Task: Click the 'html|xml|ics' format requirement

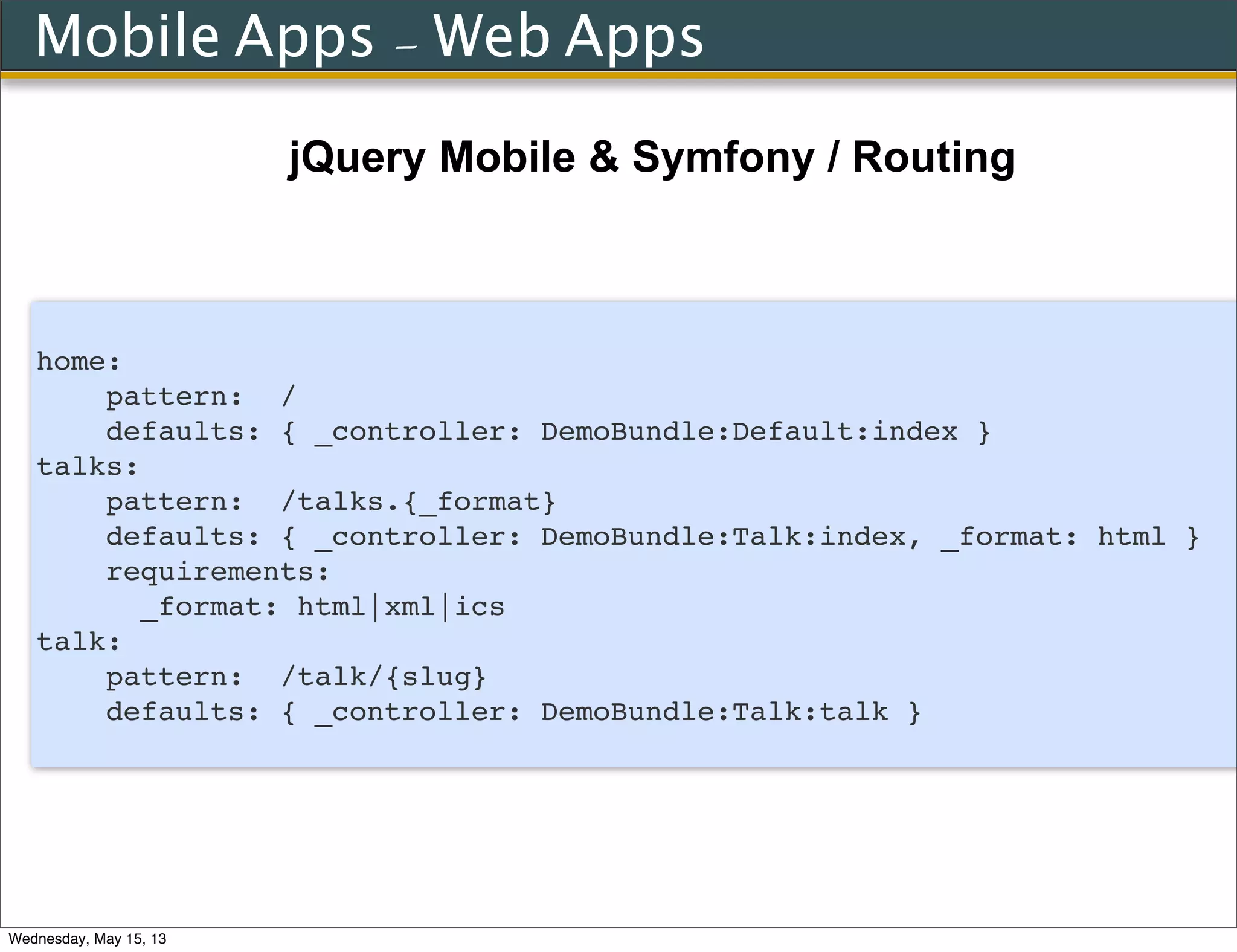Action: [x=400, y=607]
